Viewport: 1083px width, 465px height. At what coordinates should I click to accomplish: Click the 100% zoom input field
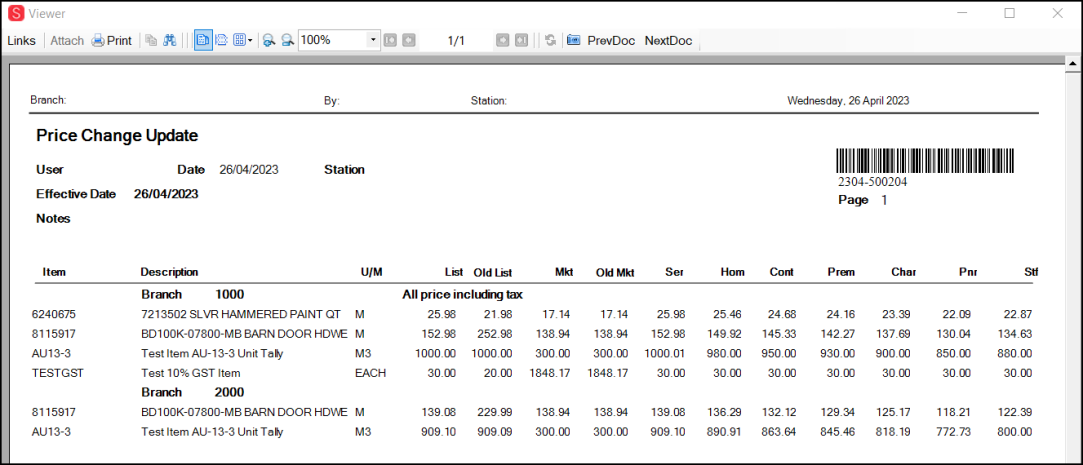(x=333, y=40)
